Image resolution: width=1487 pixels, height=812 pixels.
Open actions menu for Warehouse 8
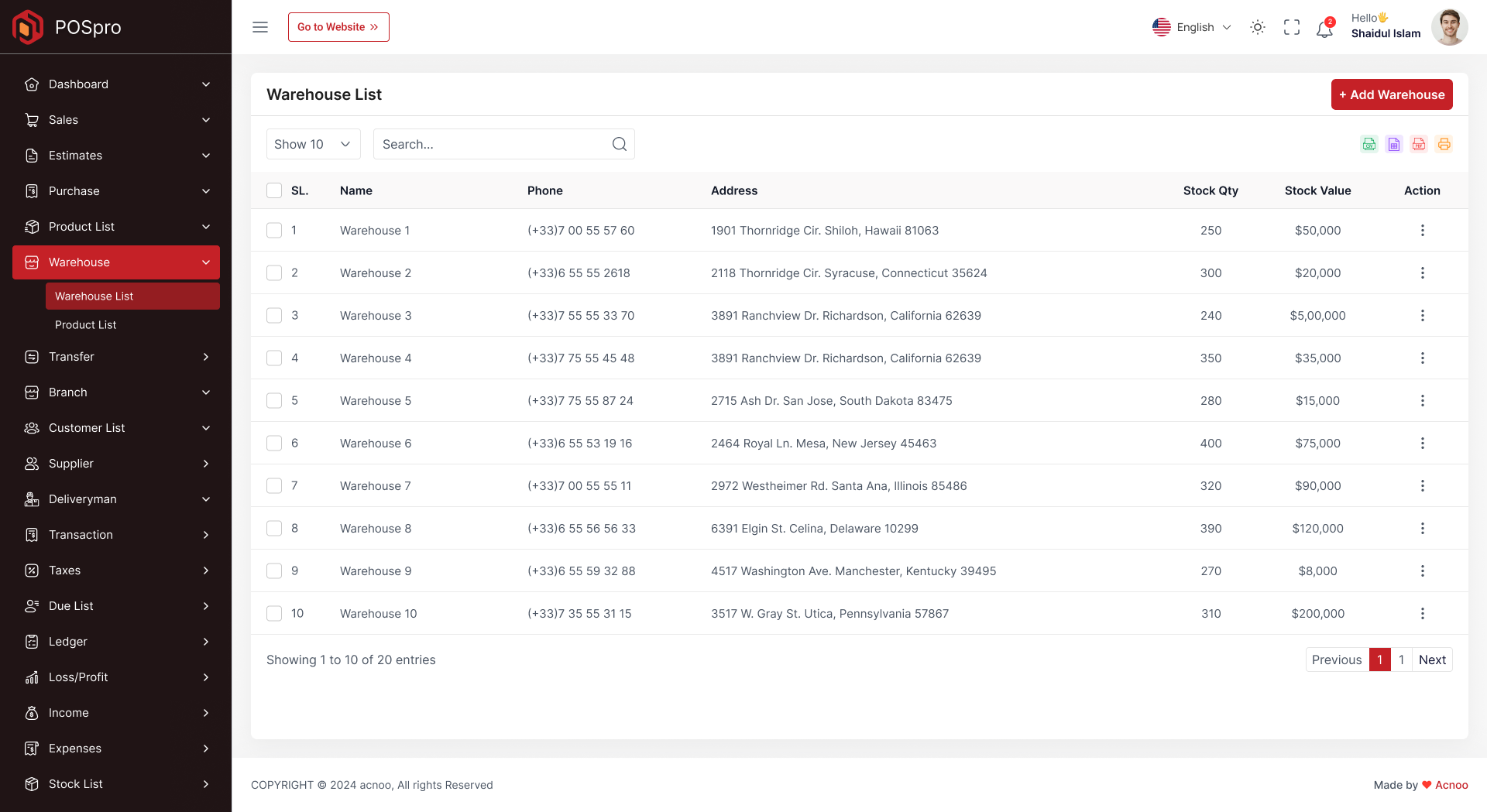(1423, 529)
